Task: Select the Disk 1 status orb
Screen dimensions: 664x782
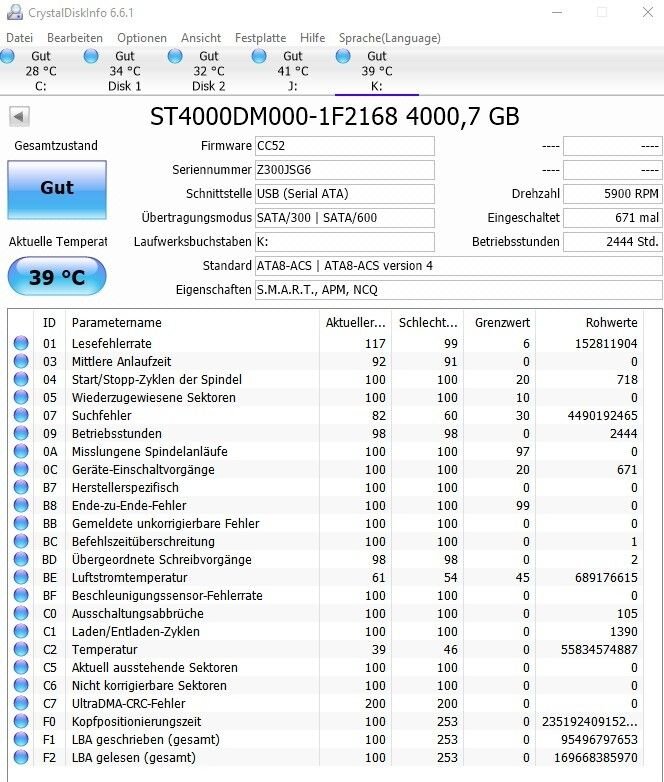Action: (91, 56)
